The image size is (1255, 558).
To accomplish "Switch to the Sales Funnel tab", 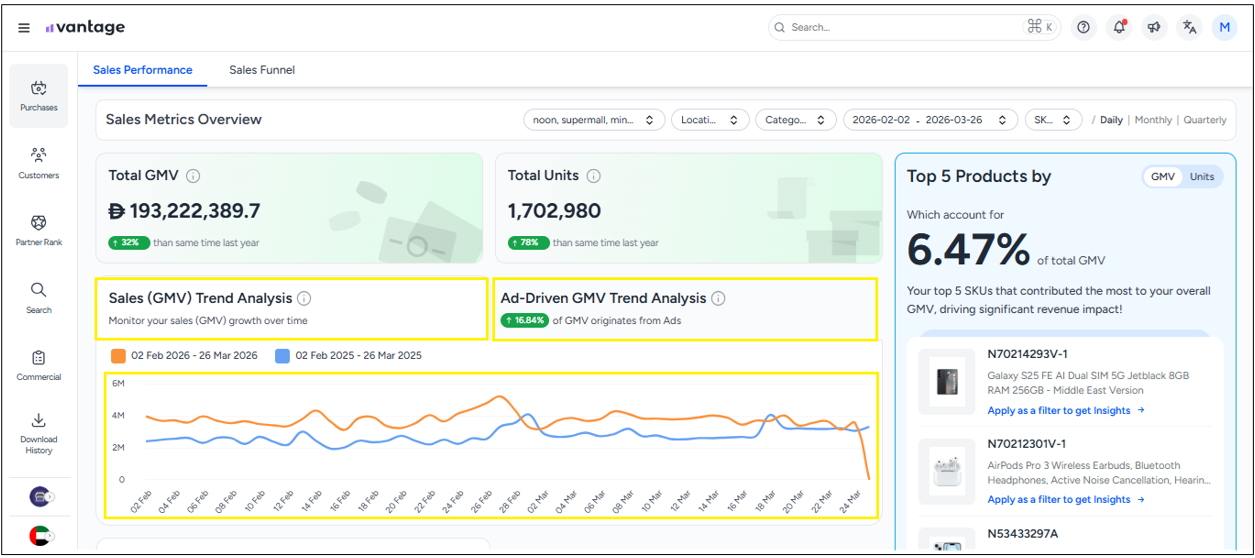I will [x=262, y=70].
